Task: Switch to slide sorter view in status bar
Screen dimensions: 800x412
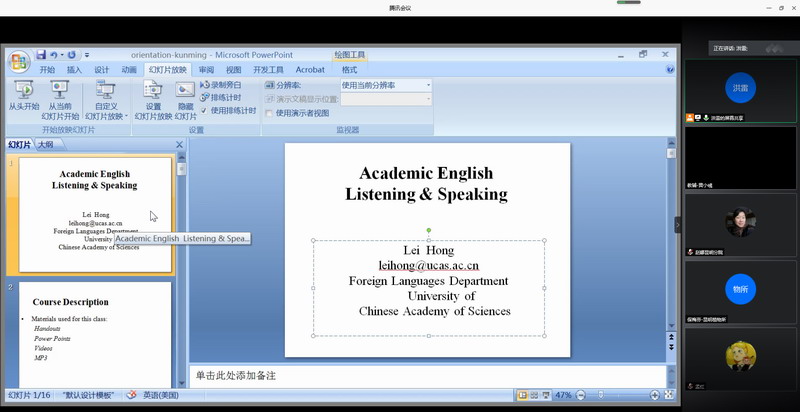Action: pyautogui.click(x=534, y=395)
